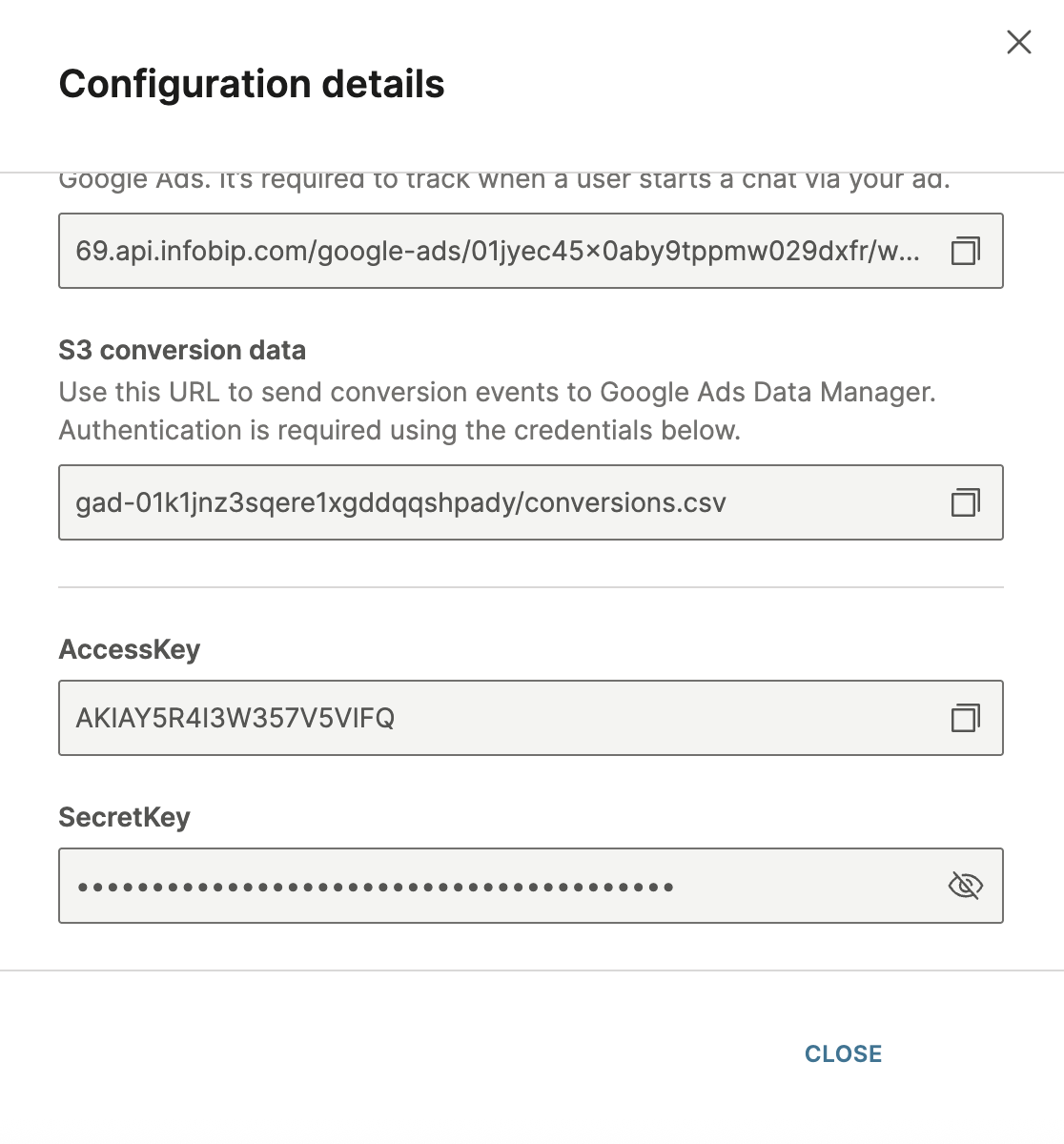Click the AccessKey label above its field

tap(130, 649)
